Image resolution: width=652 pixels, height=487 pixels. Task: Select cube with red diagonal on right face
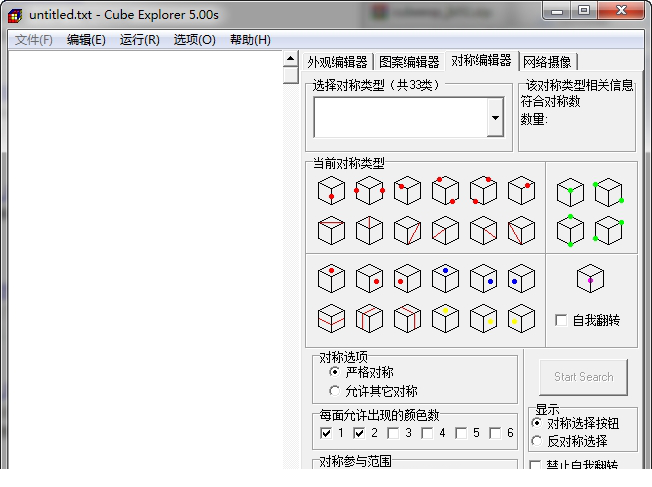(x=407, y=230)
